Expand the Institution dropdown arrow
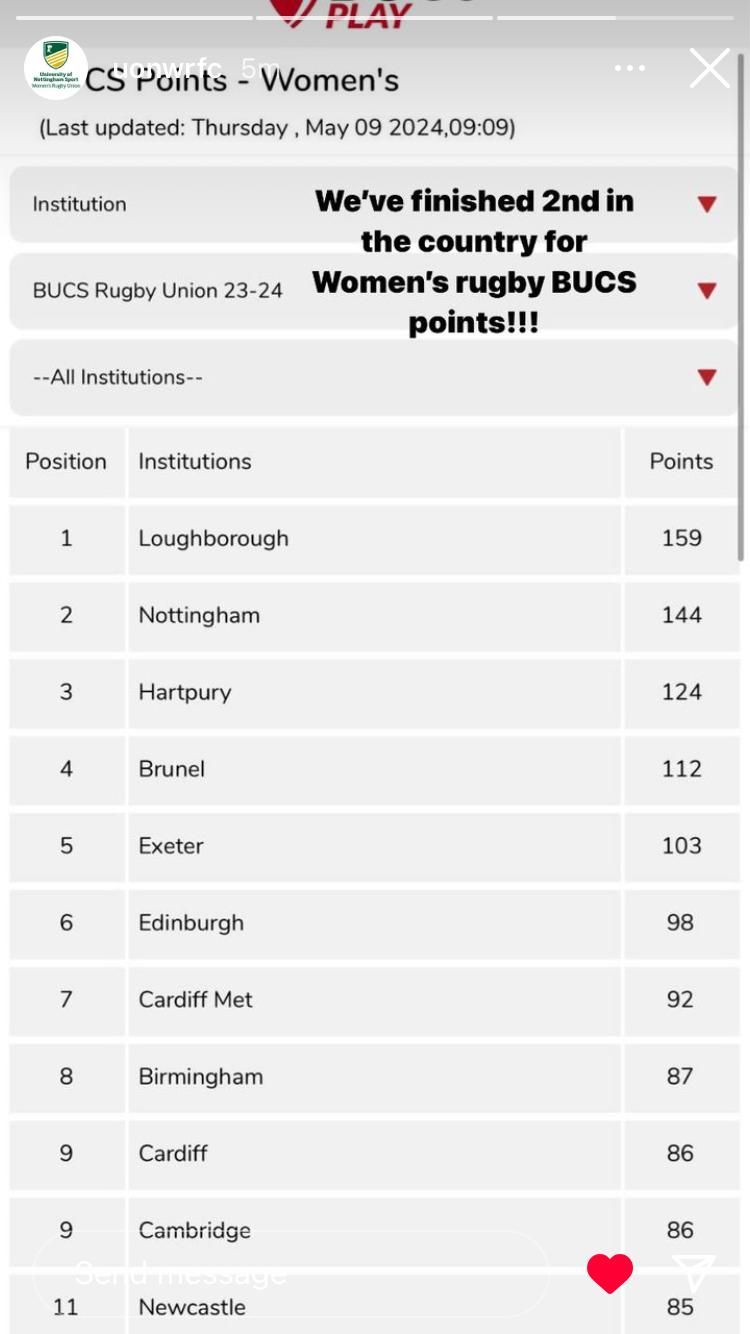Viewport: 750px width, 1334px height. [x=707, y=204]
